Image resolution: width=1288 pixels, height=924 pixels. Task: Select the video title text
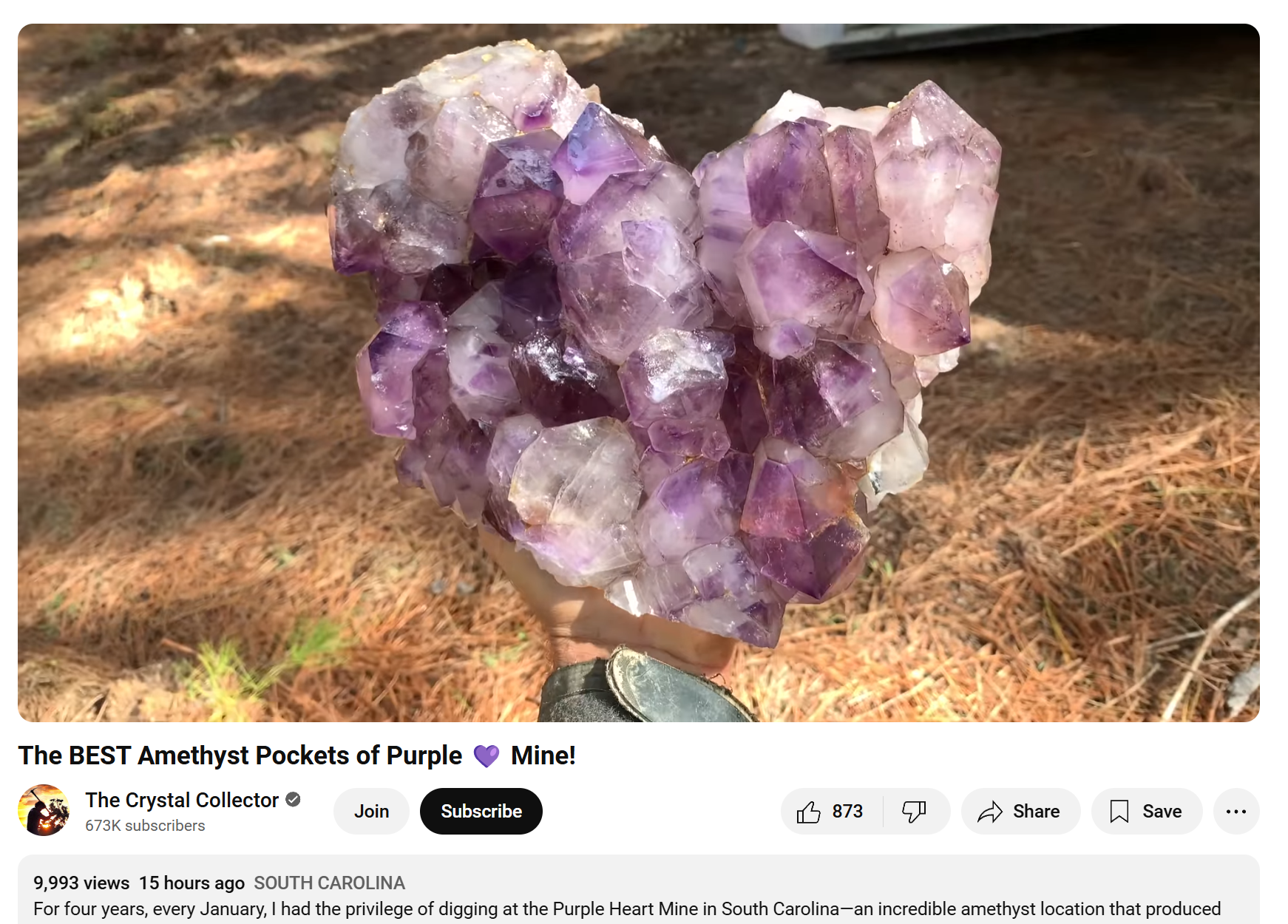(x=296, y=755)
